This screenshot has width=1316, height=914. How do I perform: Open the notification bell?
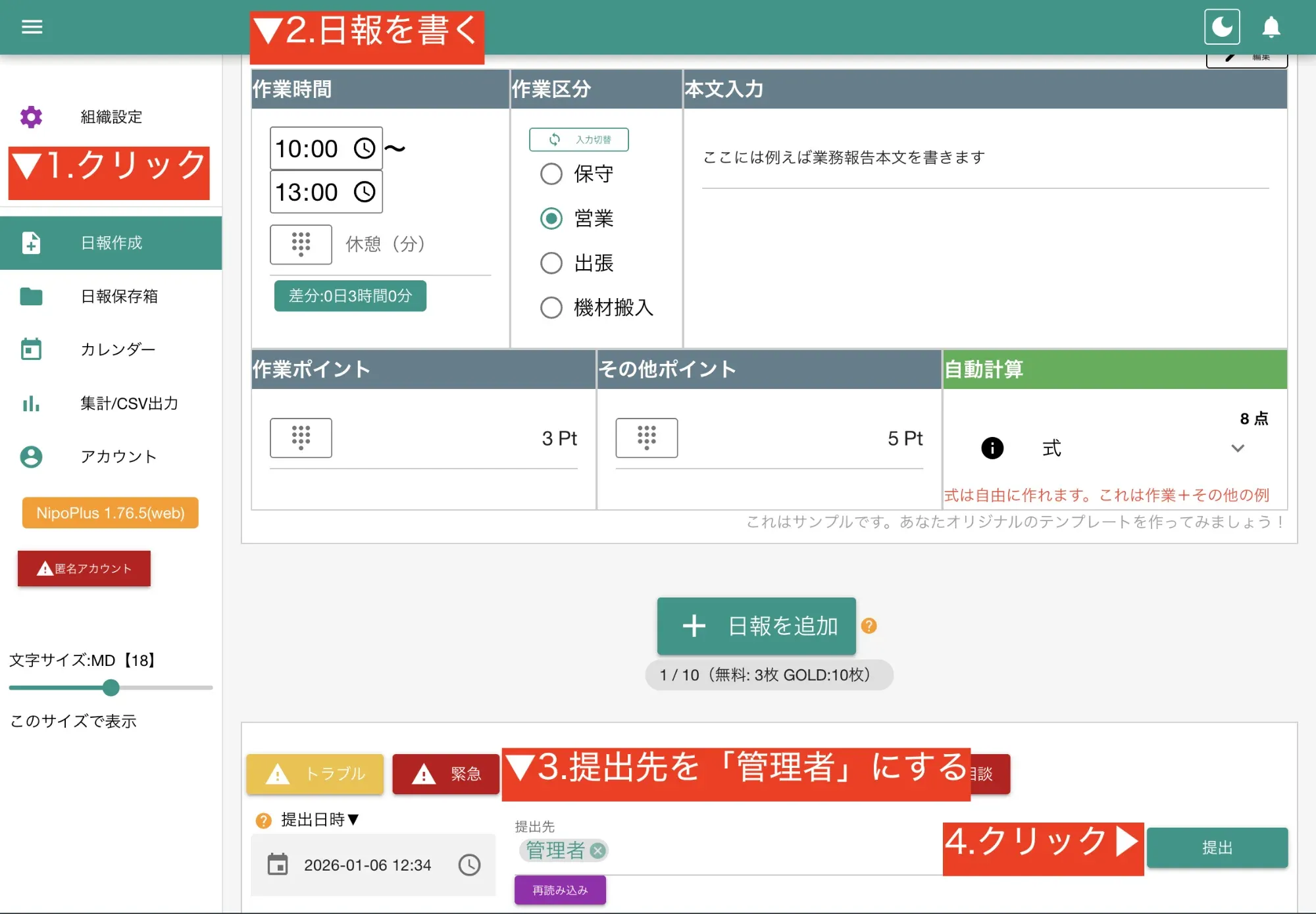pos(1271,28)
